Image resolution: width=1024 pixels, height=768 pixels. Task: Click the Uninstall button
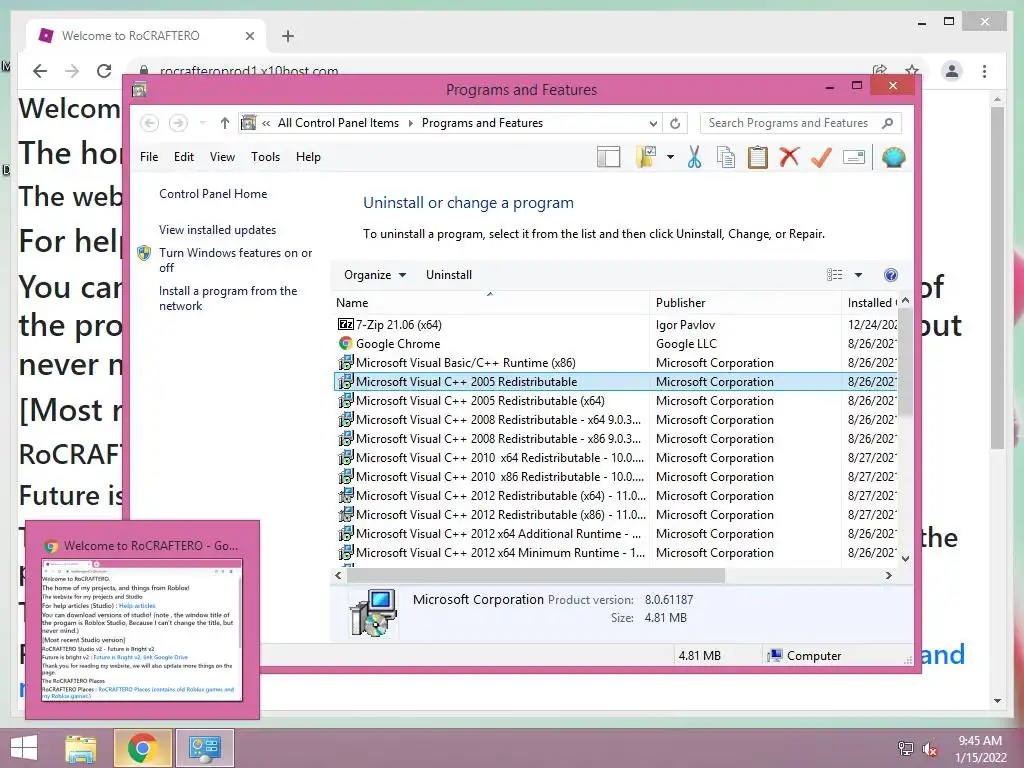click(449, 275)
